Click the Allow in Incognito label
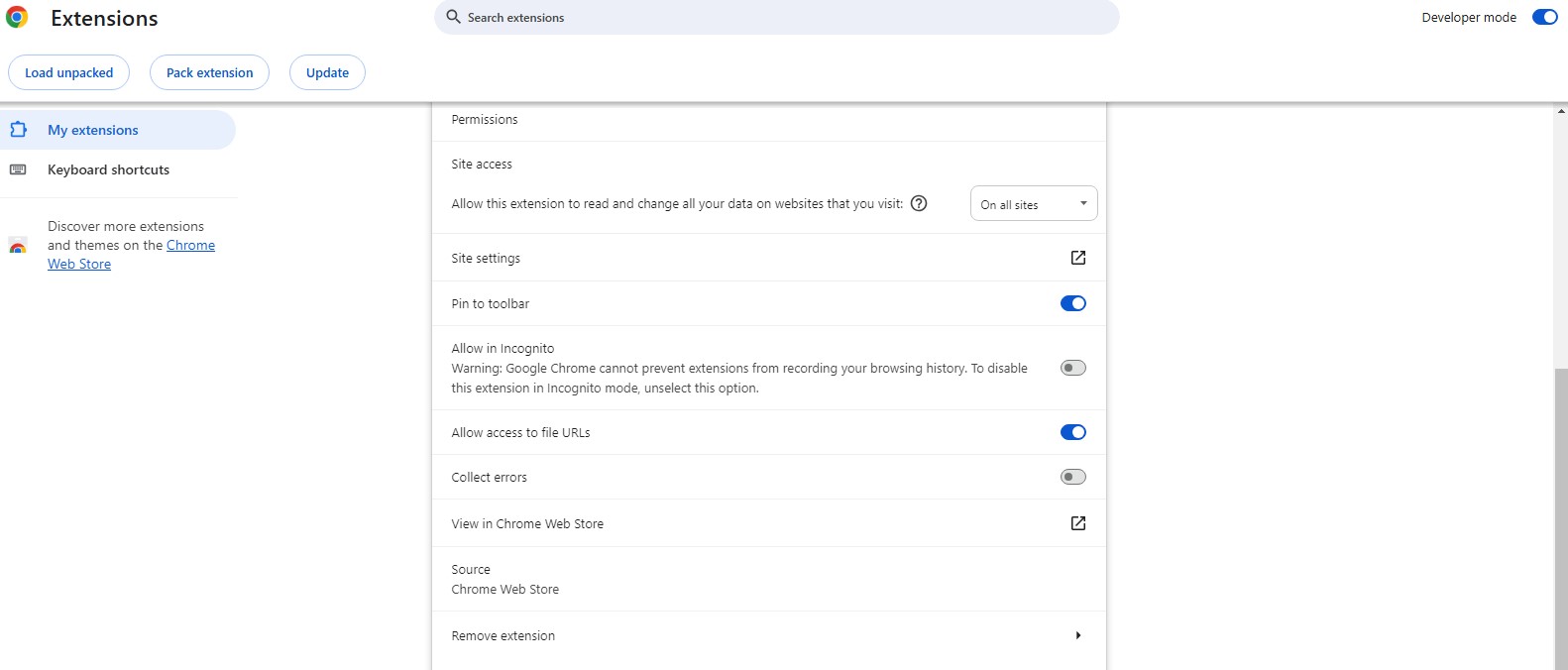1568x670 pixels. coord(503,348)
